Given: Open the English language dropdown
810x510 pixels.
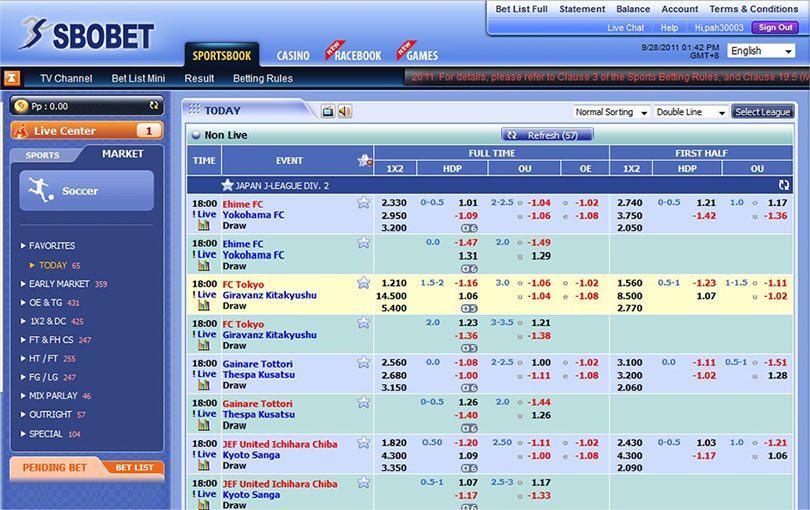Looking at the screenshot, I should pyautogui.click(x=761, y=51).
